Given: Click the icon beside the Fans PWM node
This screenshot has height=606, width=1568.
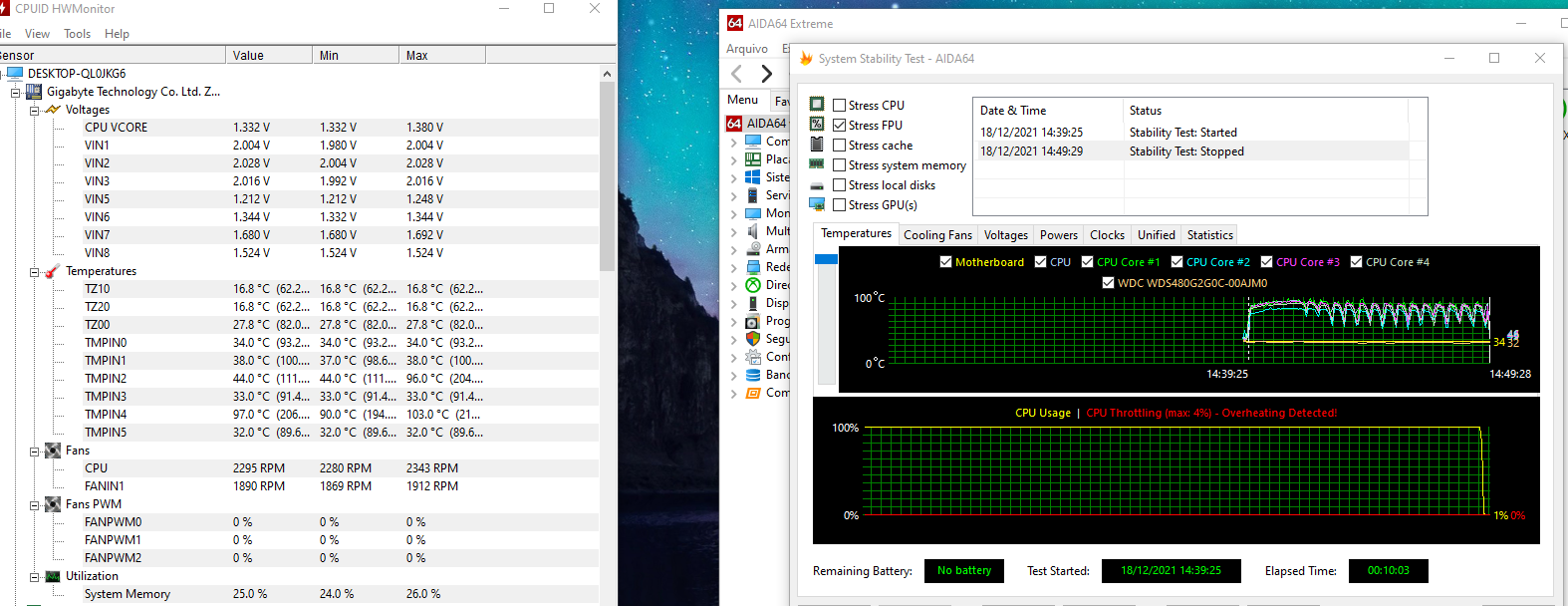Looking at the screenshot, I should coord(53,504).
